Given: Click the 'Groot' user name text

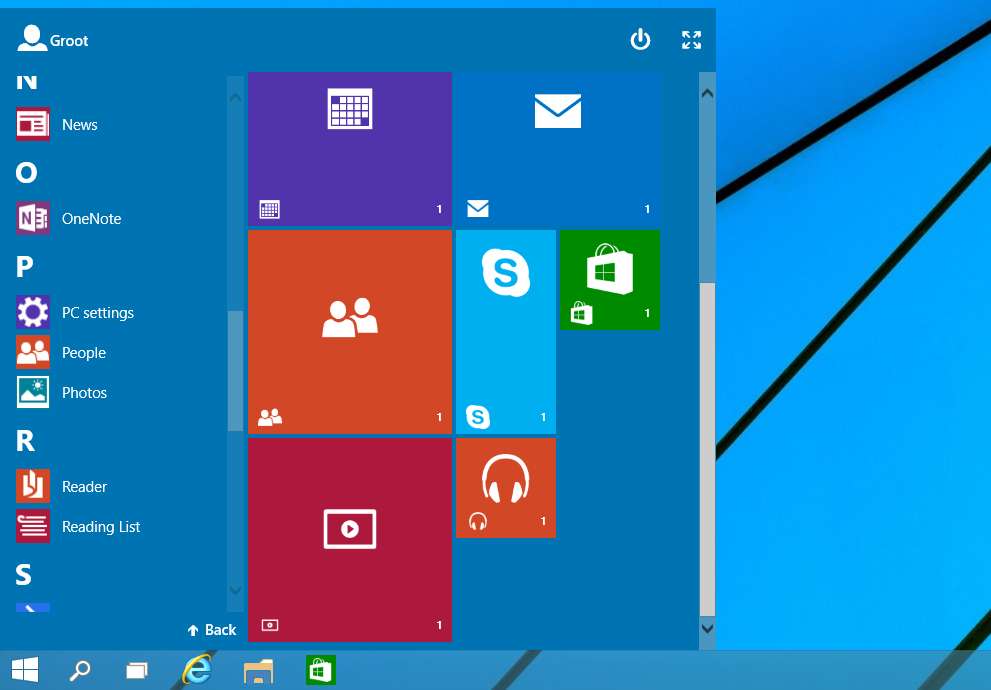Looking at the screenshot, I should tap(69, 40).
